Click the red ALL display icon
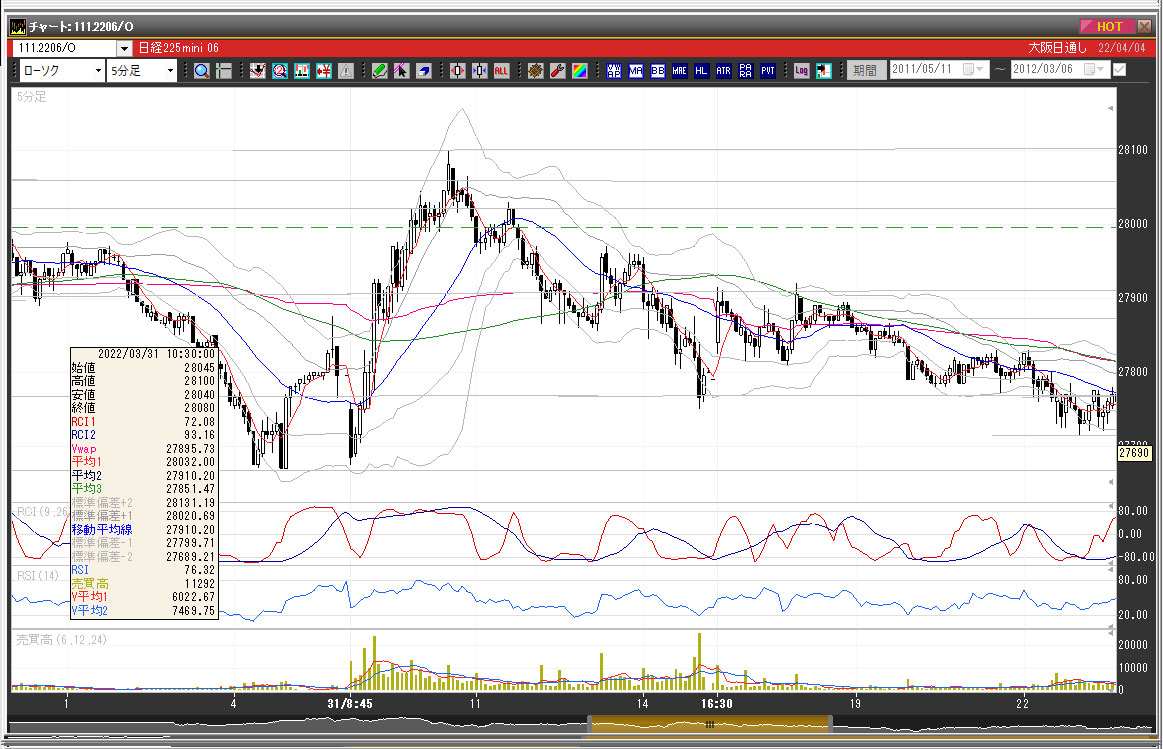This screenshot has width=1163, height=749. click(x=502, y=70)
